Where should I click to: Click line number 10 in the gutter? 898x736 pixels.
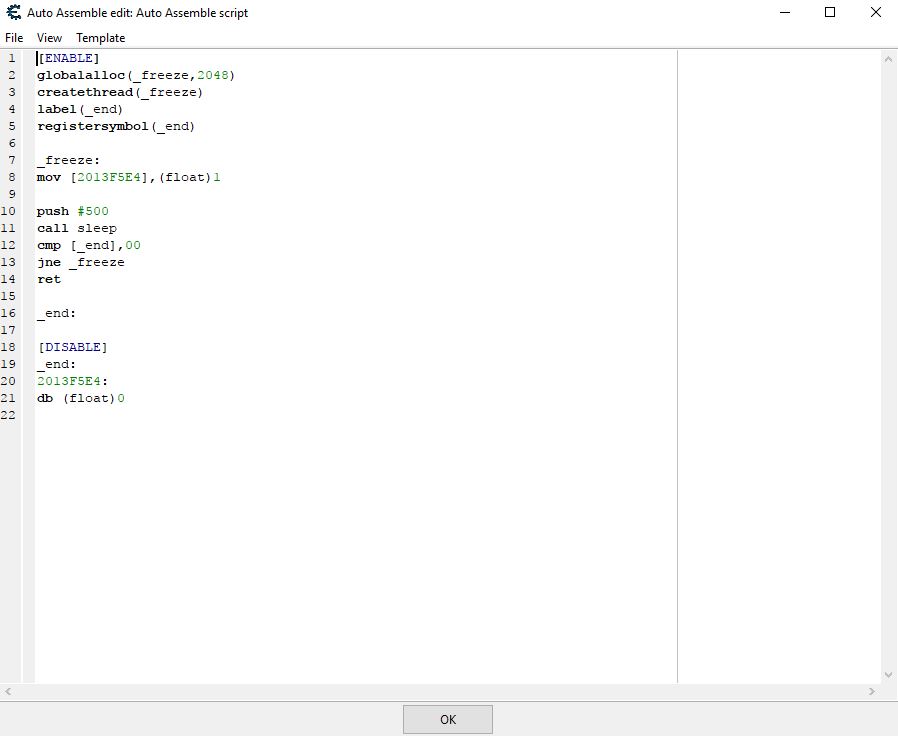click(9, 211)
